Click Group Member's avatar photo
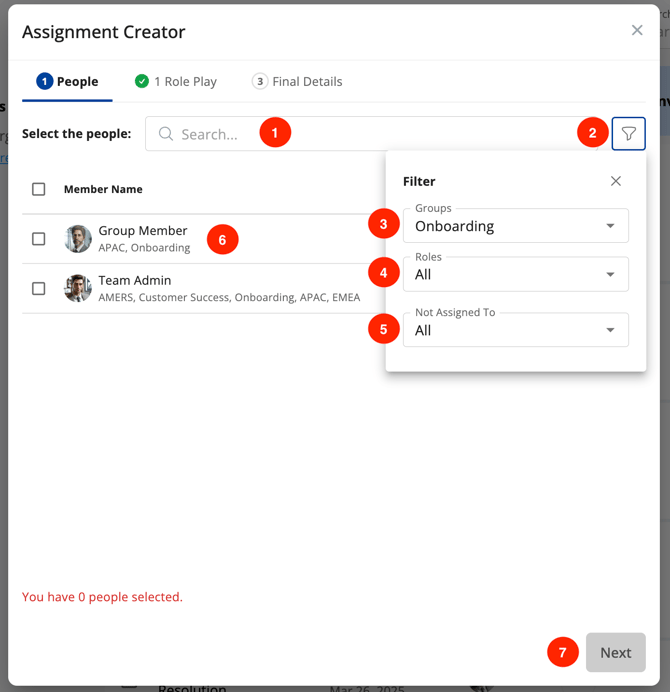Screen dimensions: 670x692 78,239
